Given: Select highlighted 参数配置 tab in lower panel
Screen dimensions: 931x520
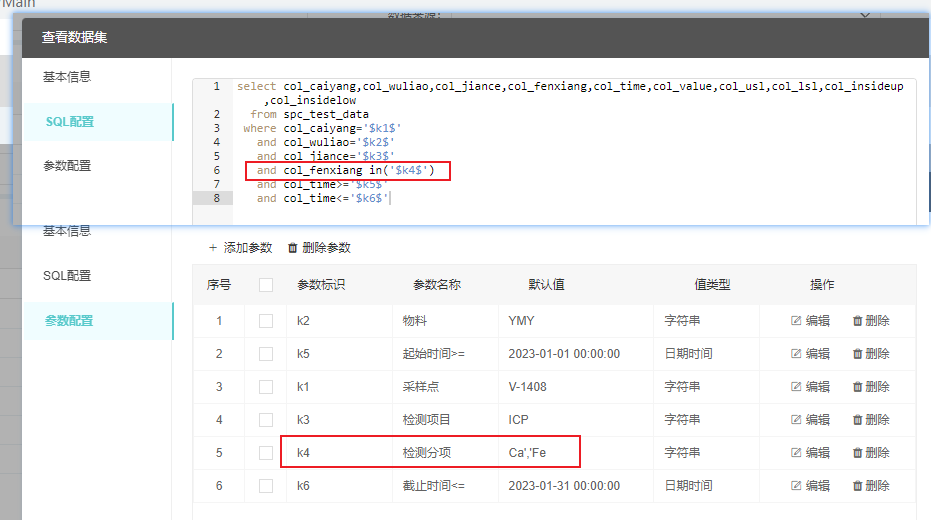Looking at the screenshot, I should click(98, 321).
